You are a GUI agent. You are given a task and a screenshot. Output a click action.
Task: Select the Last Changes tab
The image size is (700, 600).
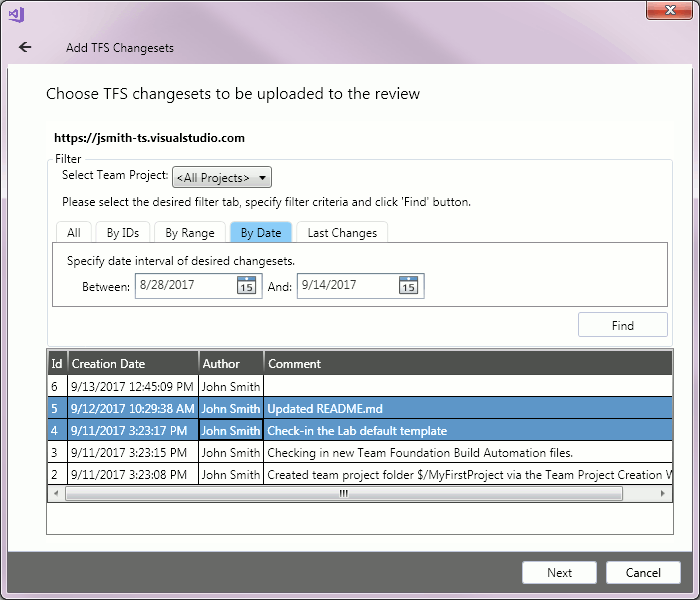coord(342,233)
